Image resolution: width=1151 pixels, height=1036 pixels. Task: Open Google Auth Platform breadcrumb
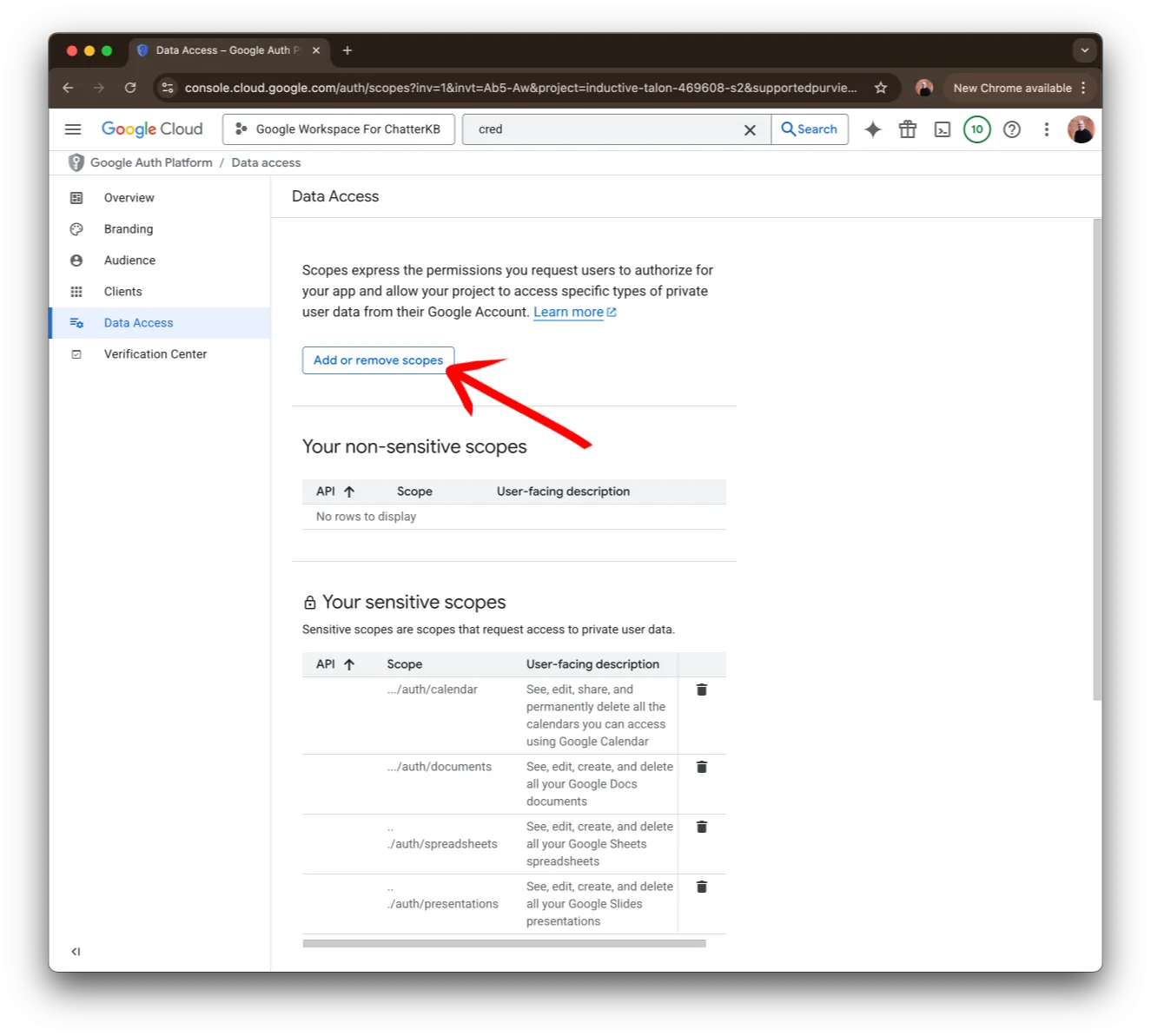point(151,162)
